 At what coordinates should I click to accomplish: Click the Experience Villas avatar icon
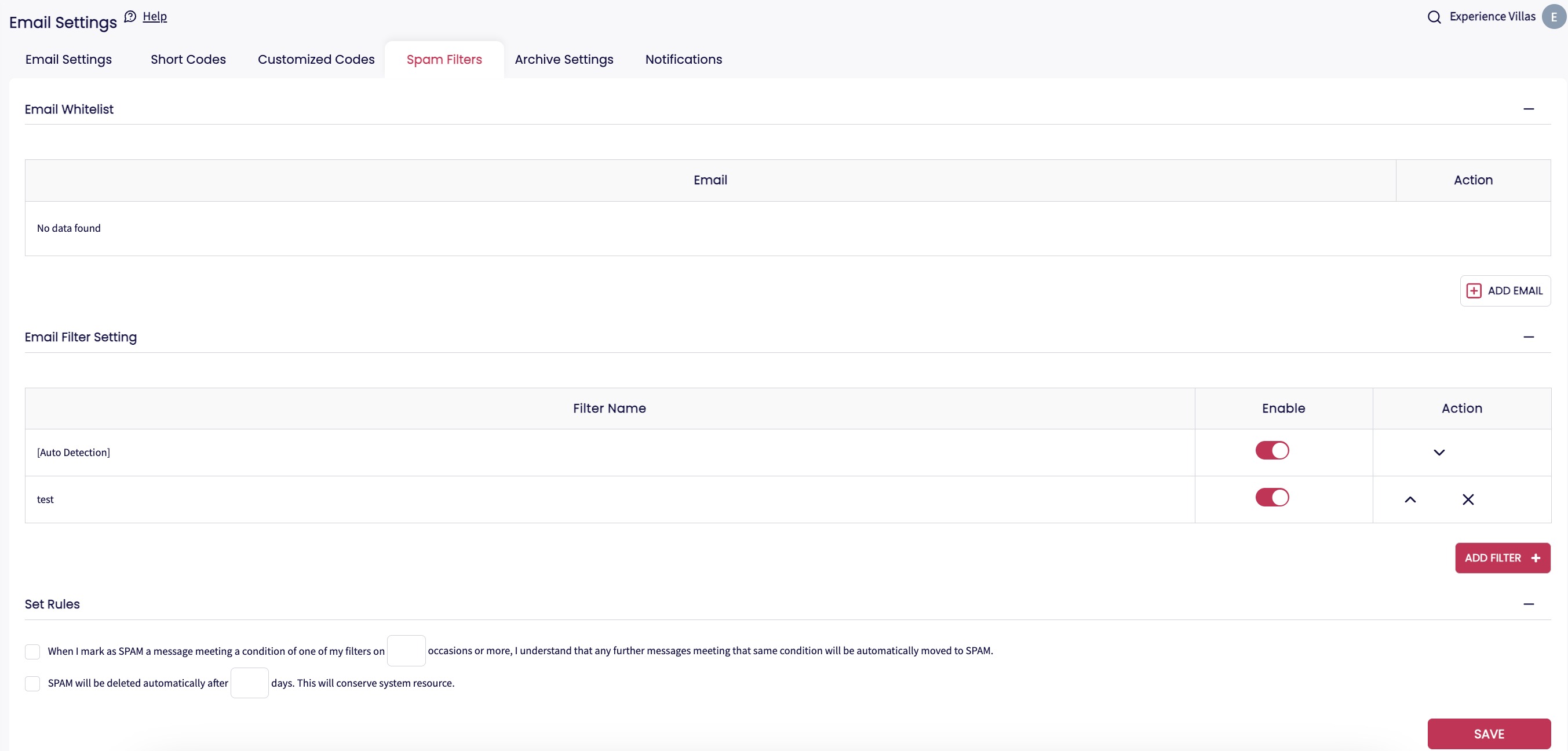click(1553, 17)
